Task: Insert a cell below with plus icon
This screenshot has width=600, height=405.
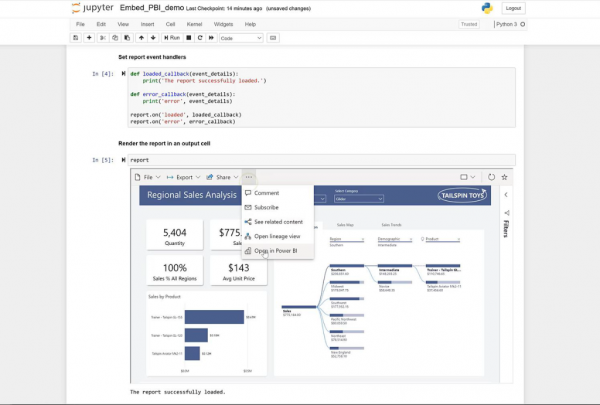Action: point(89,38)
